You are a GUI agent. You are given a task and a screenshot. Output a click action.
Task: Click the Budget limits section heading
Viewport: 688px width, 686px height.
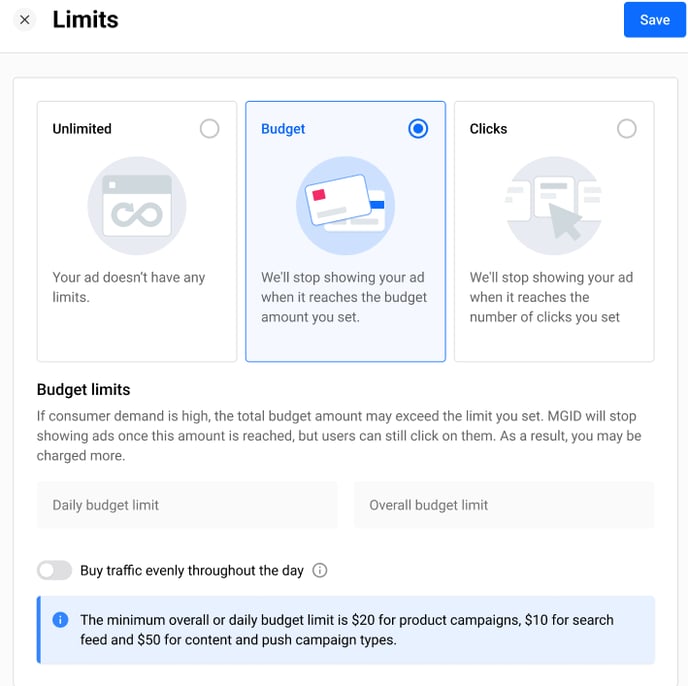point(83,389)
